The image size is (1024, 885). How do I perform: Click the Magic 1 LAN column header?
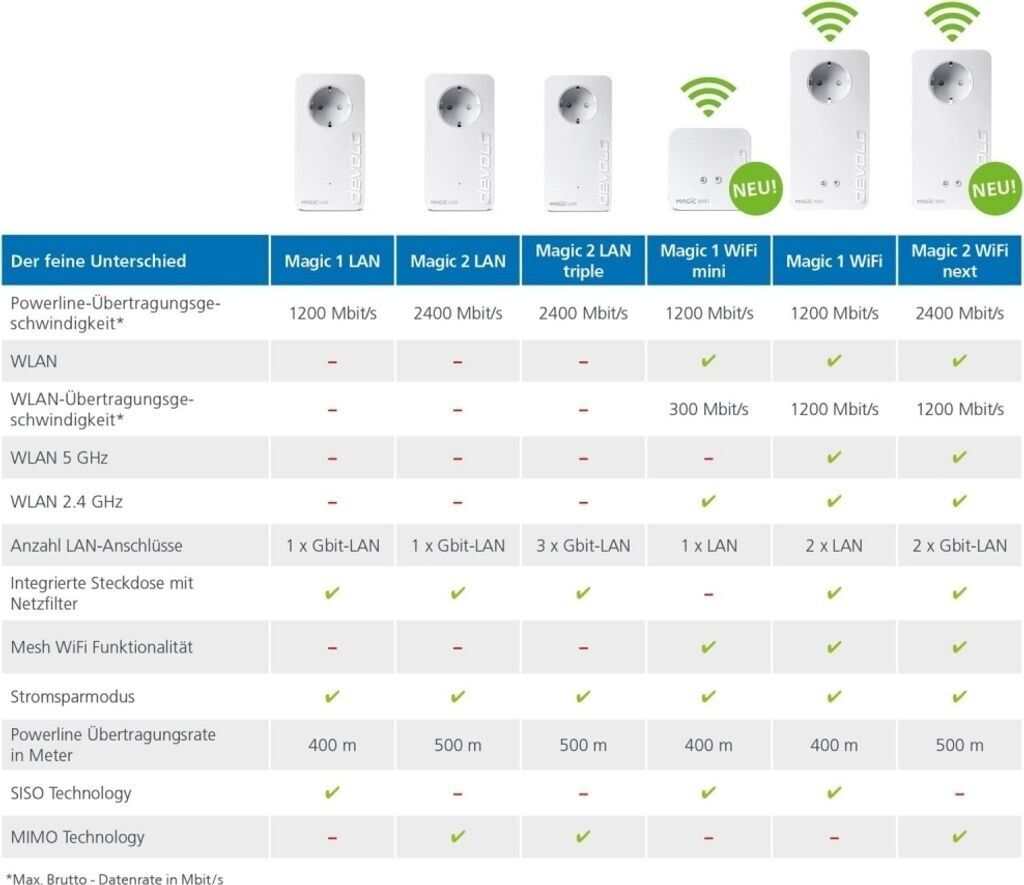click(333, 261)
